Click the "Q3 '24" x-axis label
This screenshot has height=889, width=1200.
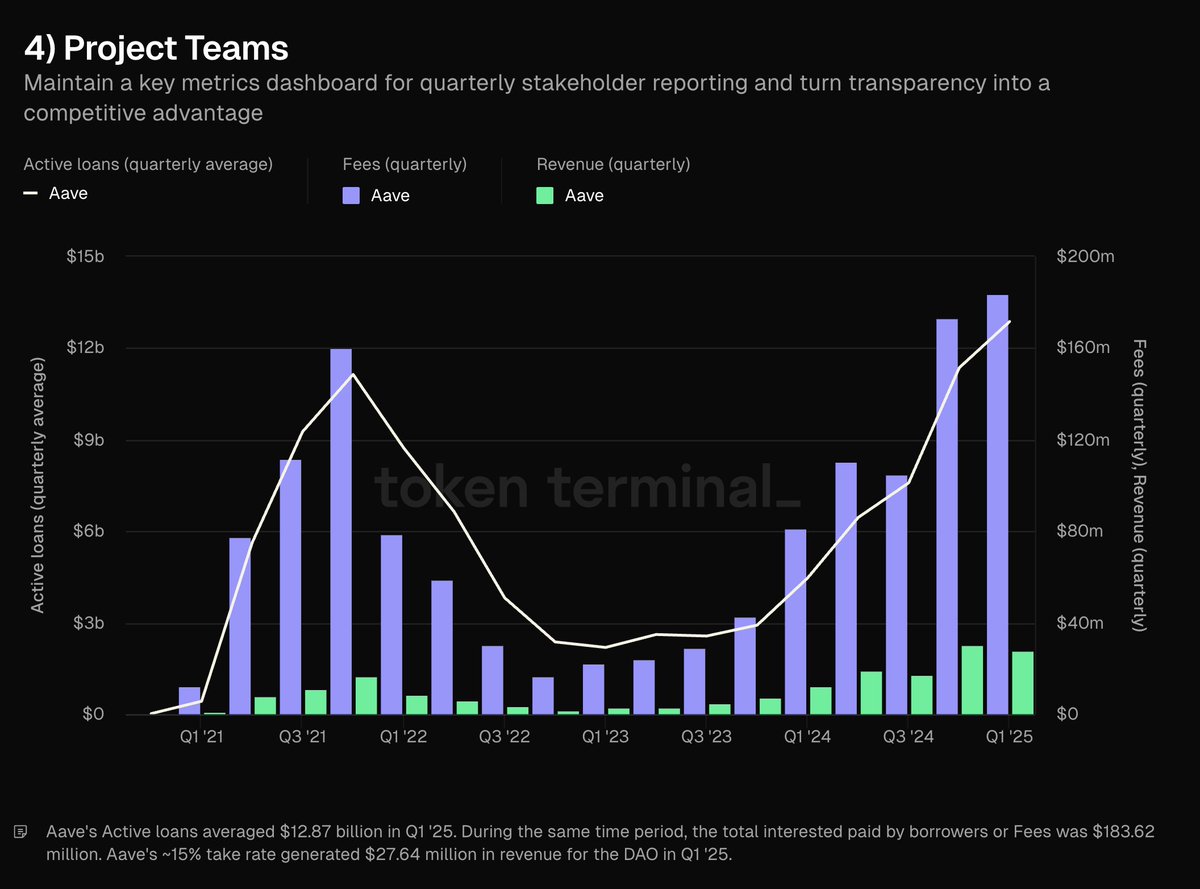[x=909, y=738]
